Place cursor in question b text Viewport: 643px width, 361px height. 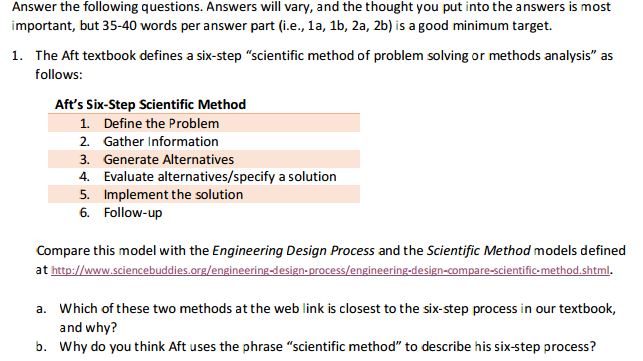(x=327, y=347)
